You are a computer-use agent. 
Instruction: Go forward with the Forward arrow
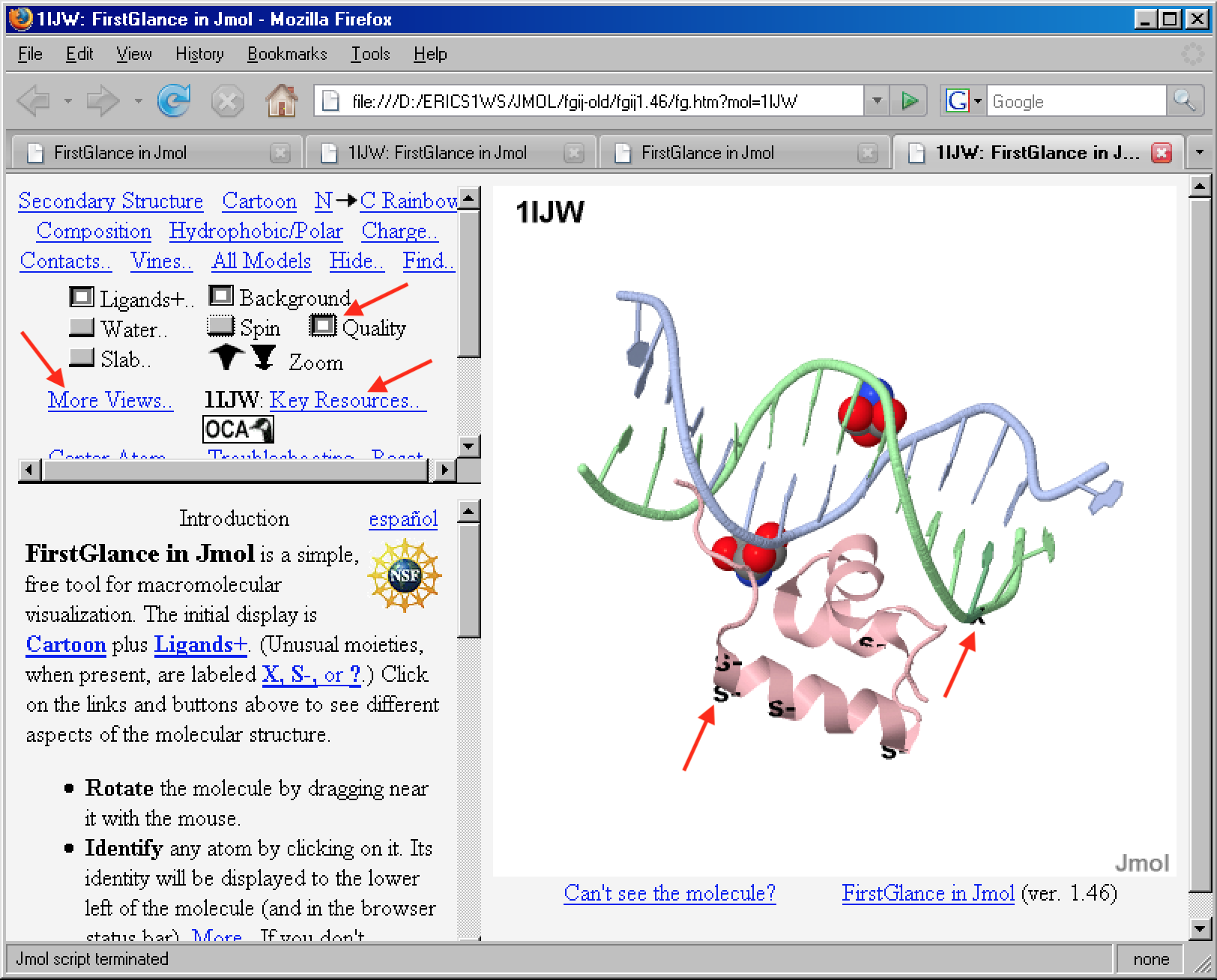(x=103, y=100)
